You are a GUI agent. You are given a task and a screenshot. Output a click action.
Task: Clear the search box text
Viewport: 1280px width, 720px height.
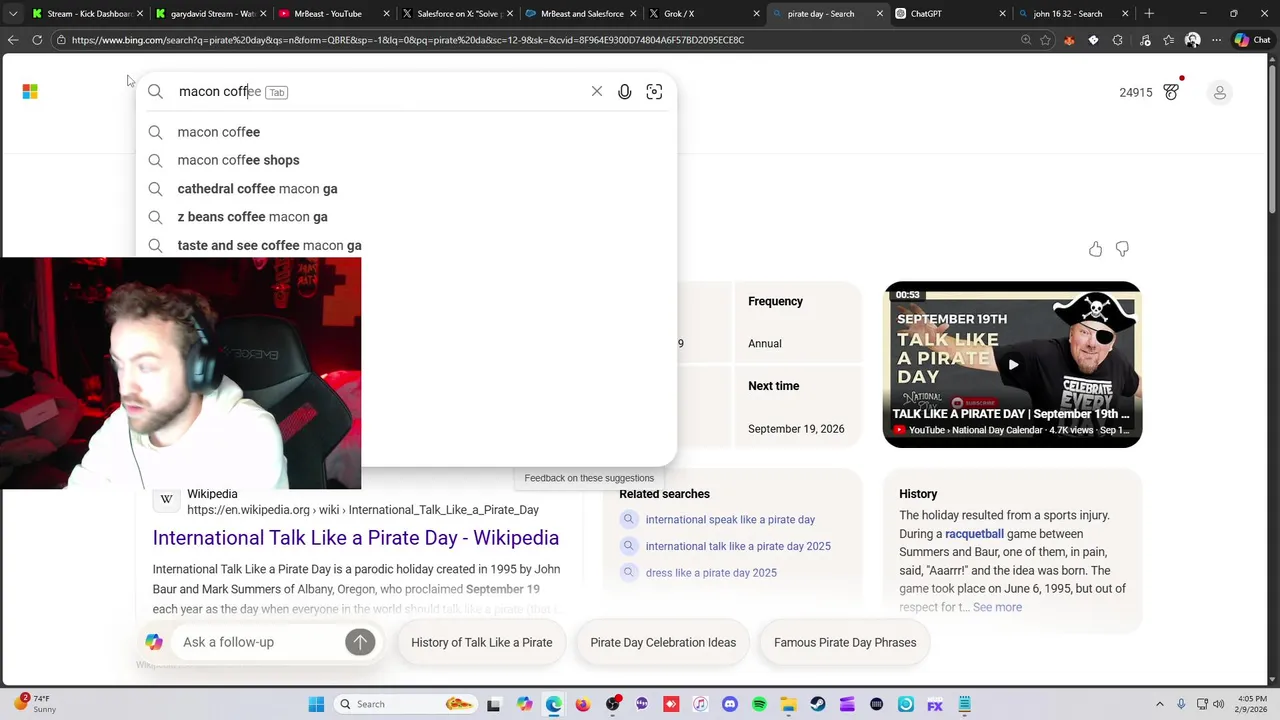click(597, 91)
